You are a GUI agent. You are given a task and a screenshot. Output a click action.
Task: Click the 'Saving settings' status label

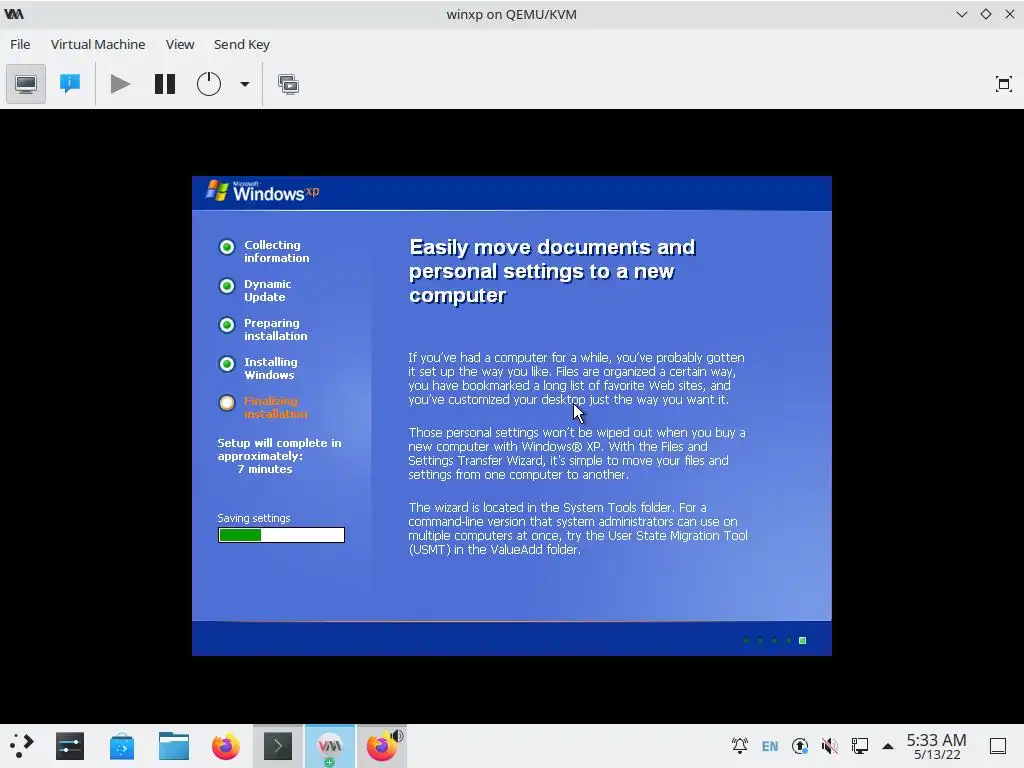tap(254, 518)
